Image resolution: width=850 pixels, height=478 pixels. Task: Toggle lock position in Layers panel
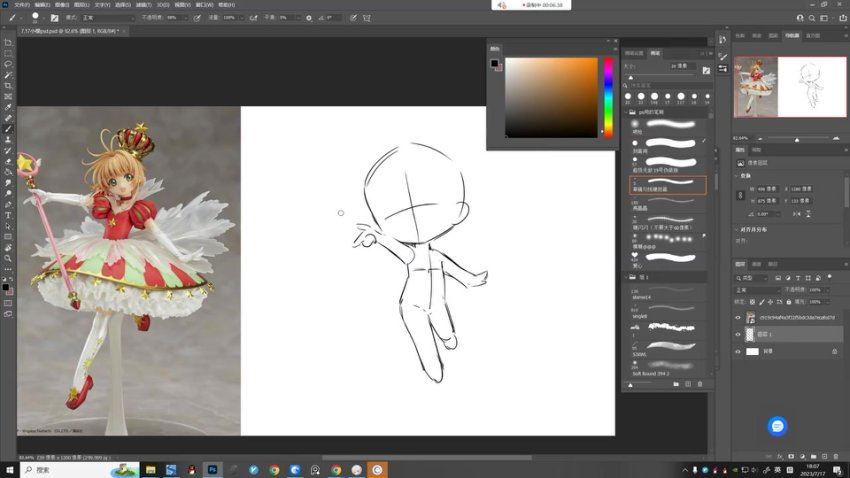[770, 302]
